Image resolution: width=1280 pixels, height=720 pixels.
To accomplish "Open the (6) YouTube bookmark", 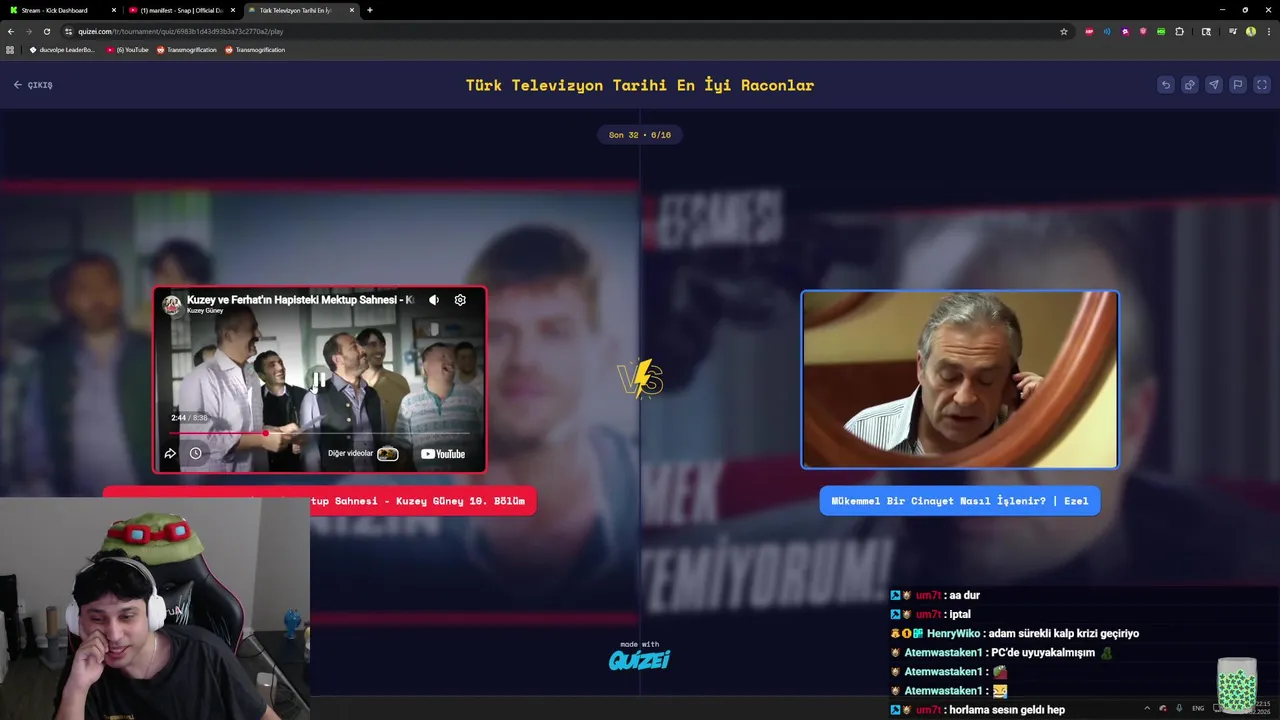I will pos(128,49).
